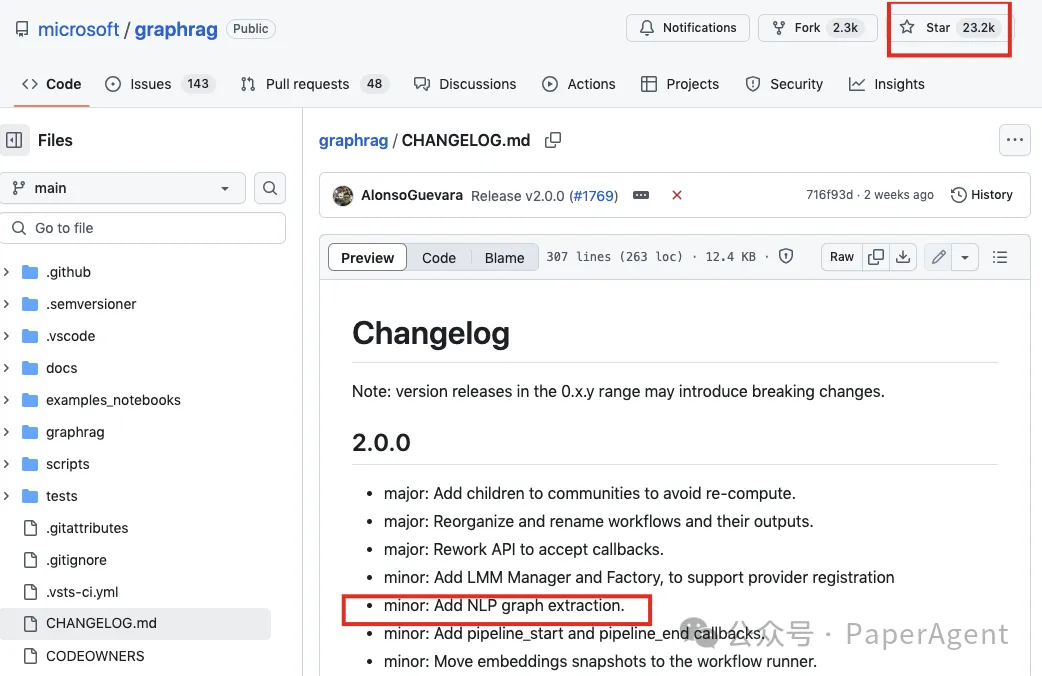Screen dimensions: 1042x676
Task: Open the pull request #1769 link
Action: tap(594, 195)
